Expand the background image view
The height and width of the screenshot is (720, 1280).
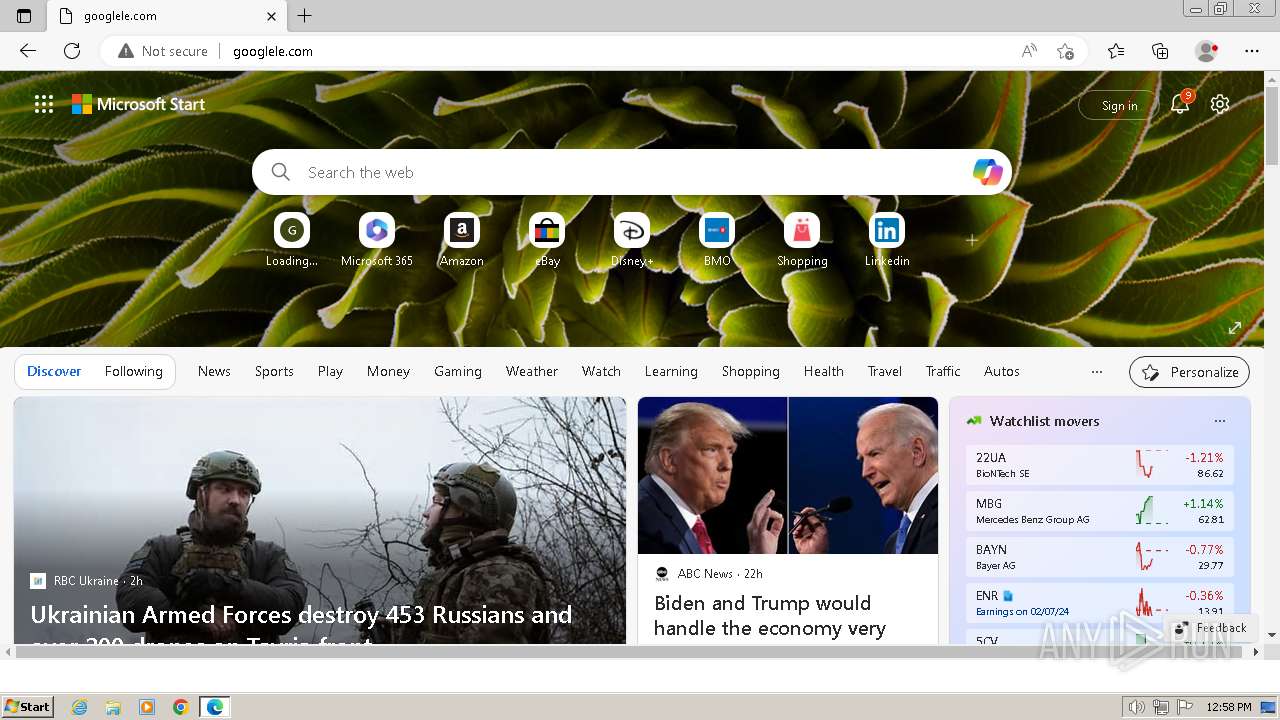pyautogui.click(x=1235, y=328)
